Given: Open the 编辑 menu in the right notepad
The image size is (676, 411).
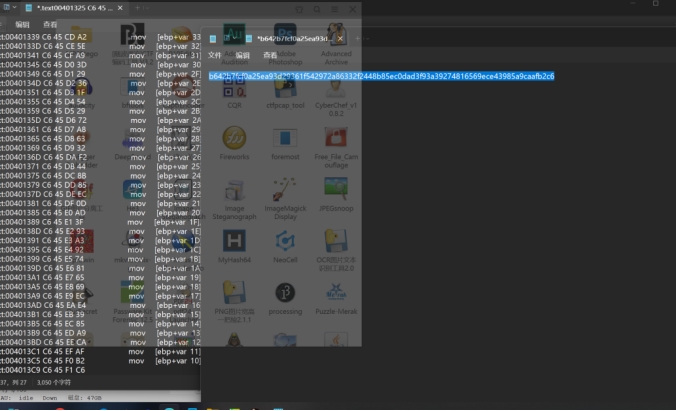Looking at the screenshot, I should click(242, 56).
